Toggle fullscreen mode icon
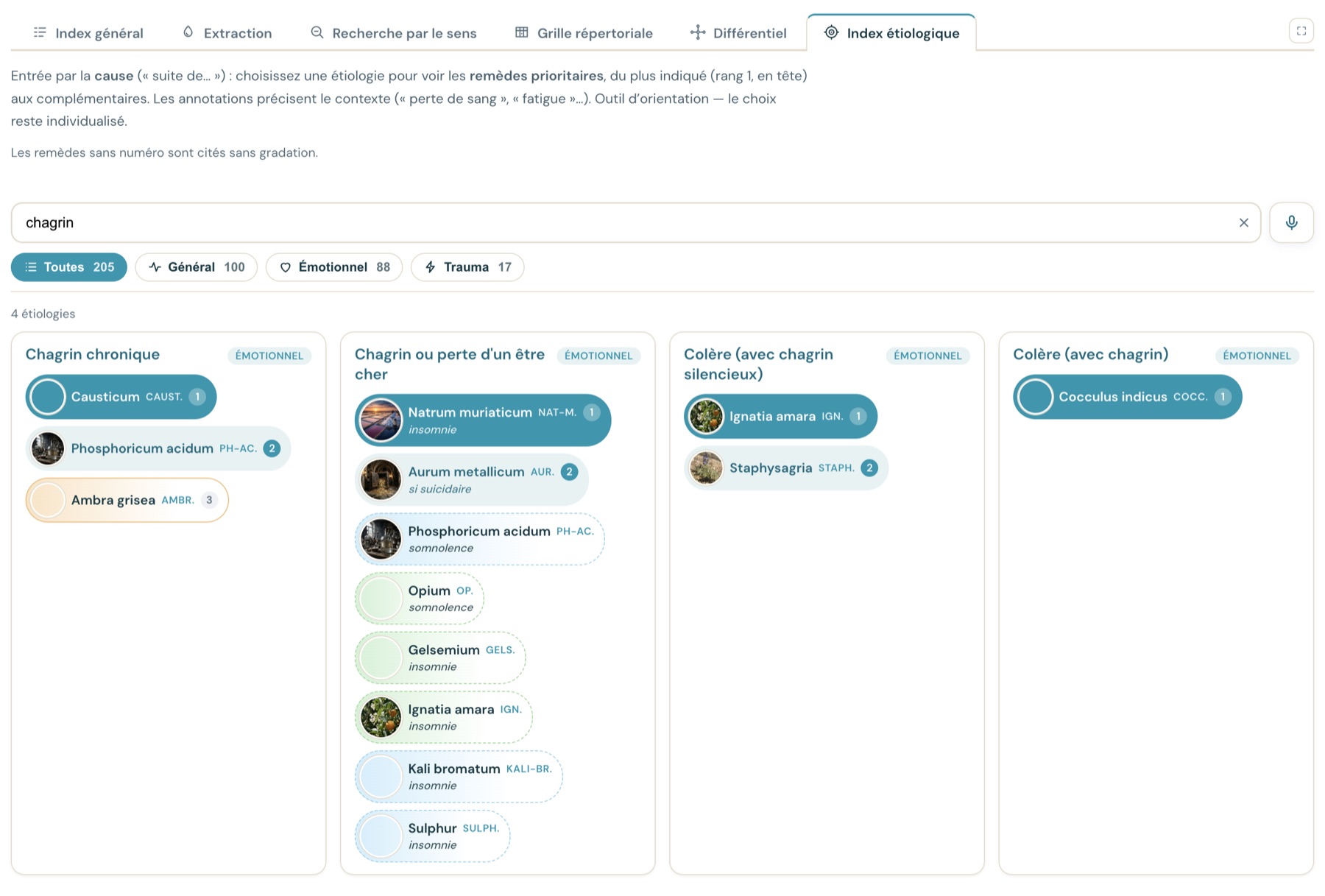The height and width of the screenshot is (896, 1325). pyautogui.click(x=1301, y=31)
